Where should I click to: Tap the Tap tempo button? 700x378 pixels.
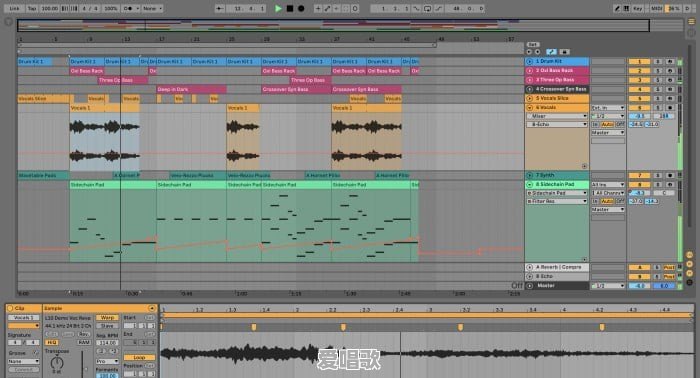coord(32,8)
